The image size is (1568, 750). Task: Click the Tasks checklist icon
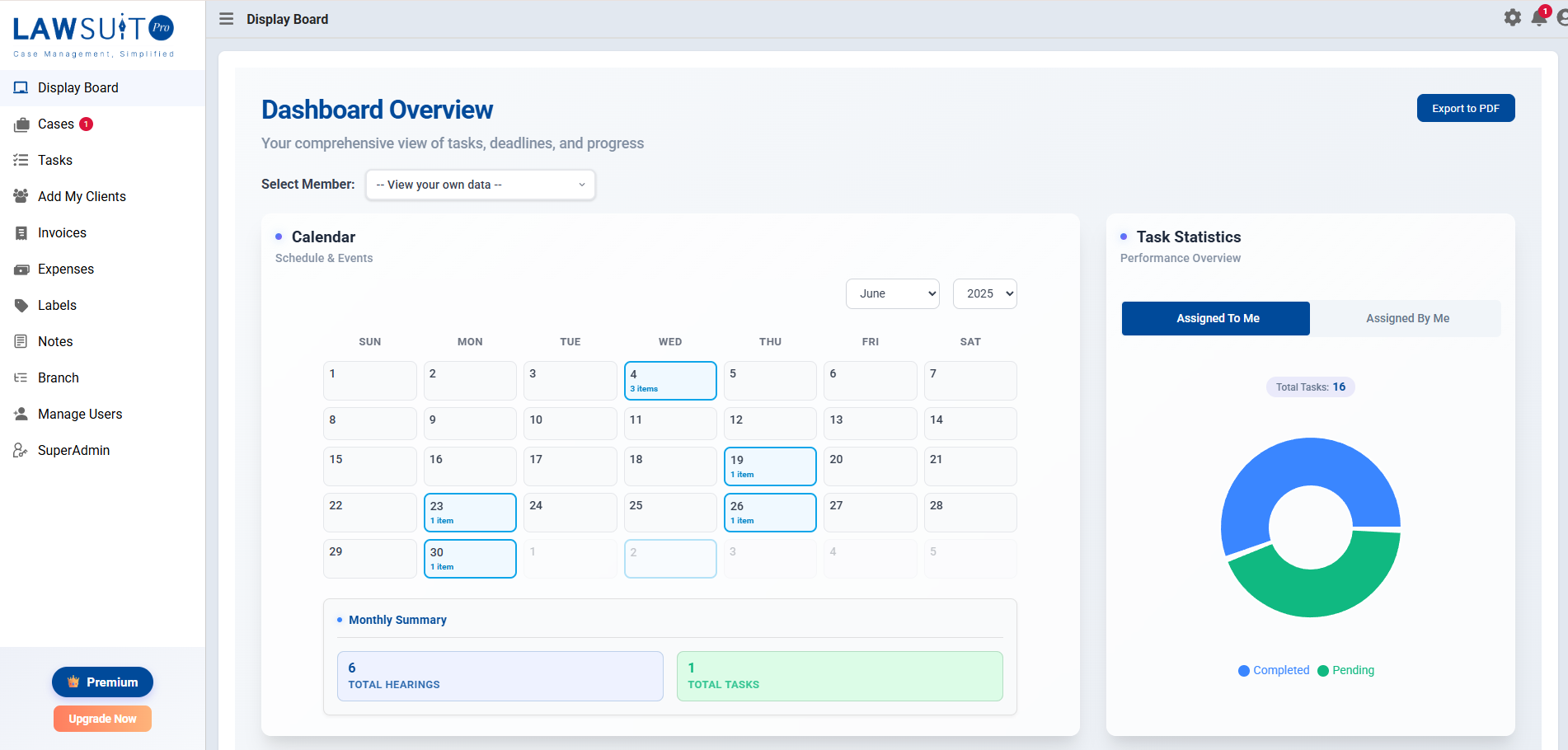click(x=21, y=161)
